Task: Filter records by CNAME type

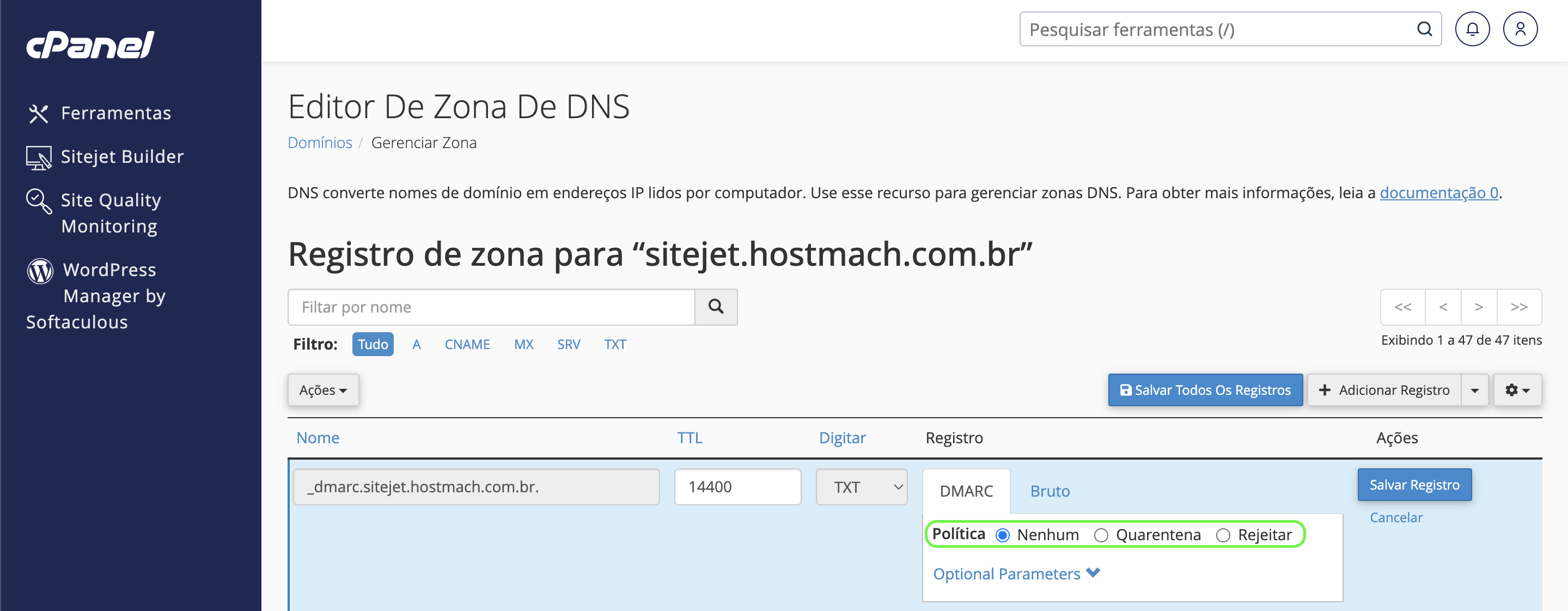Action: pos(467,345)
